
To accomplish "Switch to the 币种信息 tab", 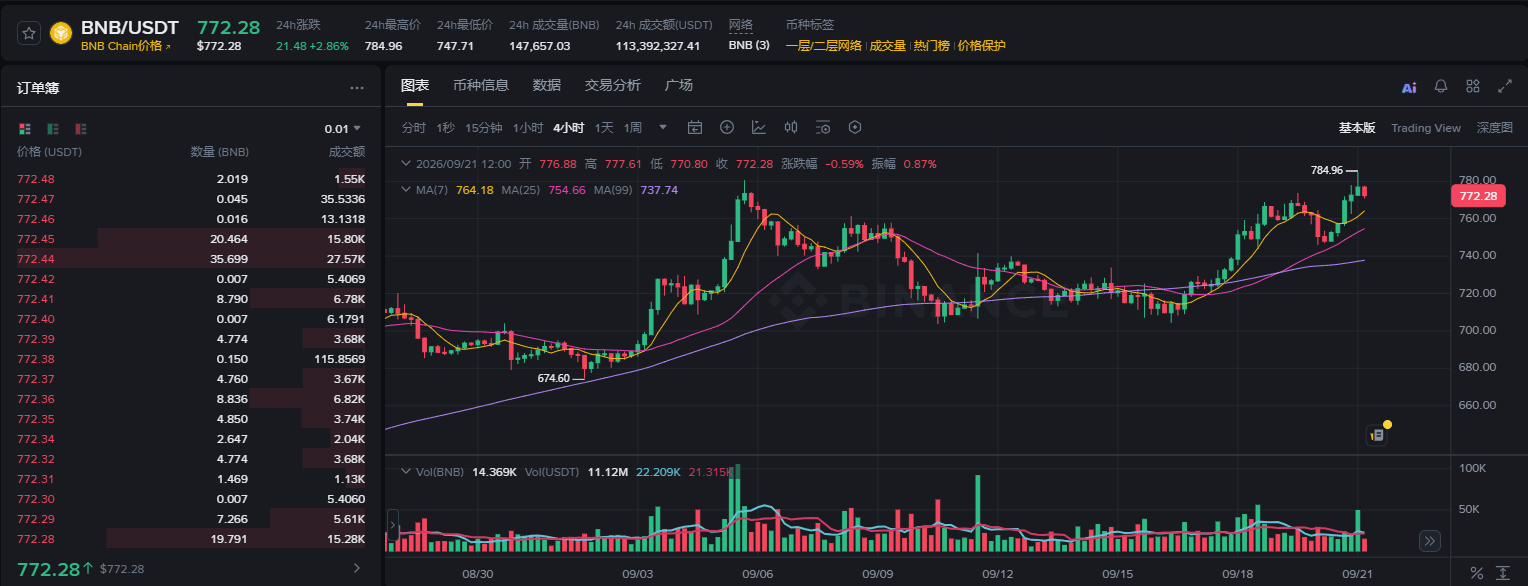I will coord(481,85).
